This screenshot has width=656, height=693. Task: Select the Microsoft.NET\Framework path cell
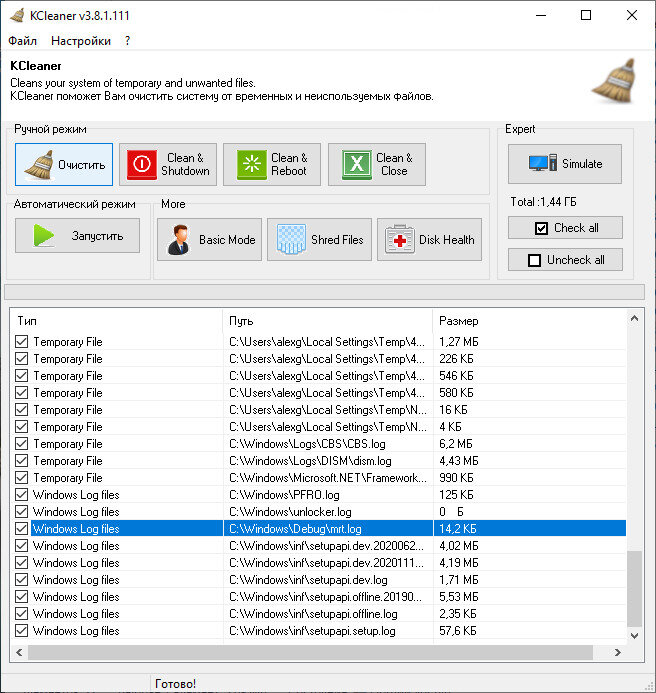328,478
